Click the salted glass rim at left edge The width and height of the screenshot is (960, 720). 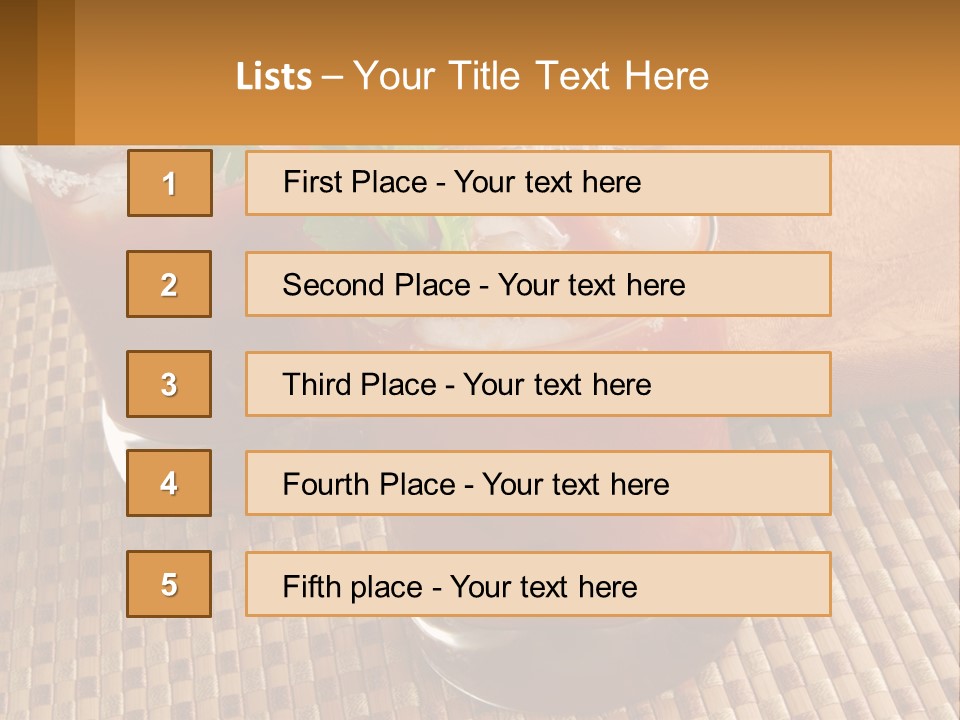point(60,180)
